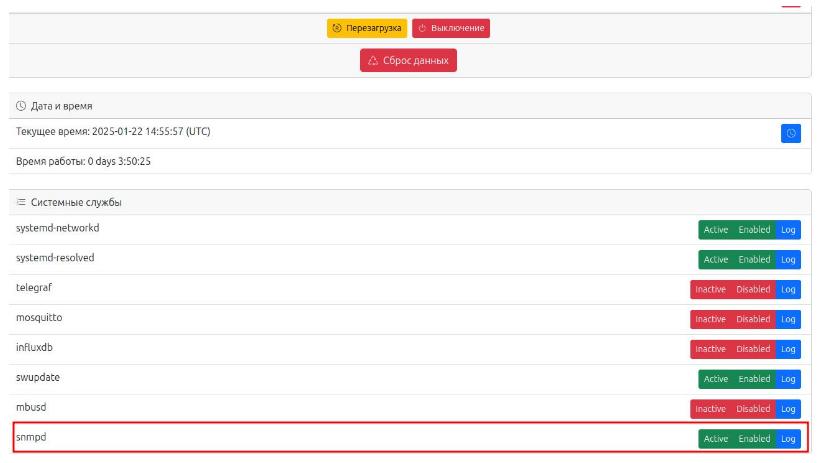
Task: Toggle systemd-networkd Enabled button
Action: 754,230
